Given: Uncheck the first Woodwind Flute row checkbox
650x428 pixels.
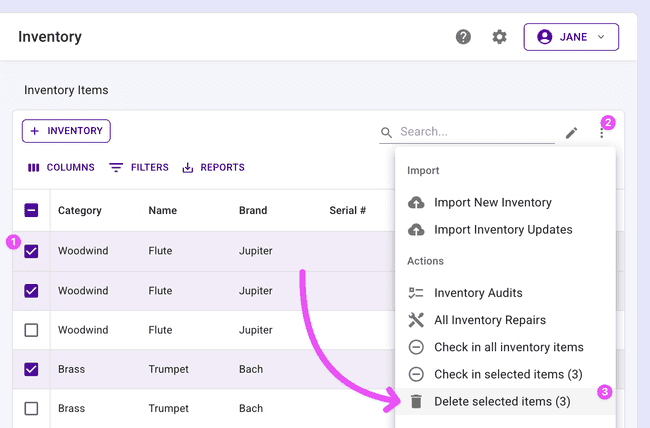Looking at the screenshot, I should pyautogui.click(x=31, y=251).
